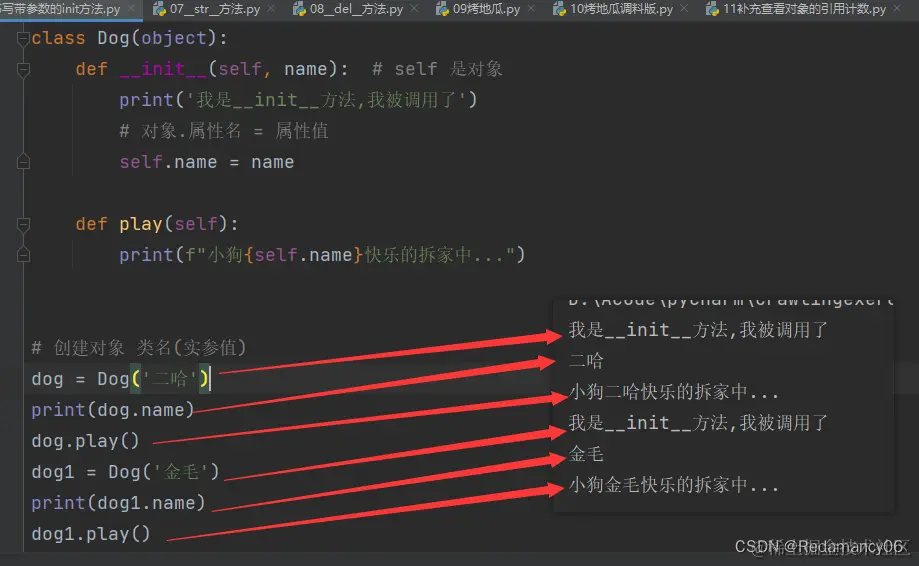Close the 11补充查看对象的引用计数.py tab
Image resolution: width=919 pixels, height=566 pixels.
coord(897,9)
